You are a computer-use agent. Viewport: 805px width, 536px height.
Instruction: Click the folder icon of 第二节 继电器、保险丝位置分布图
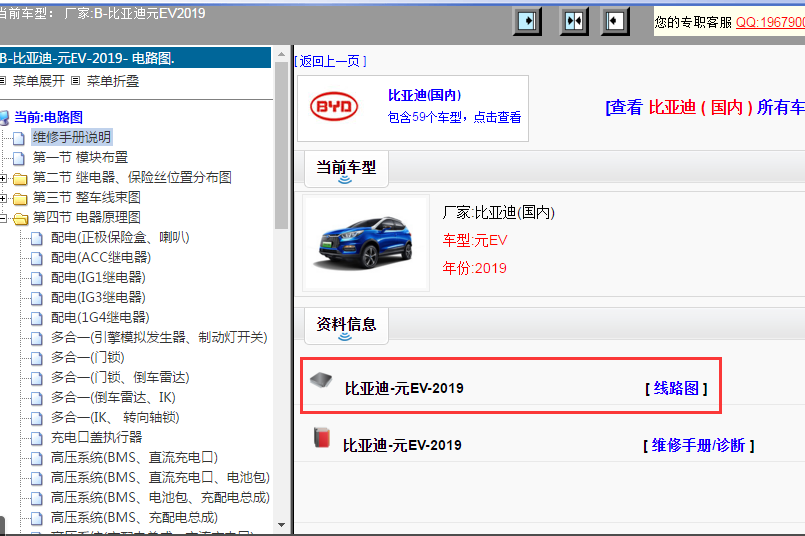[x=20, y=179]
